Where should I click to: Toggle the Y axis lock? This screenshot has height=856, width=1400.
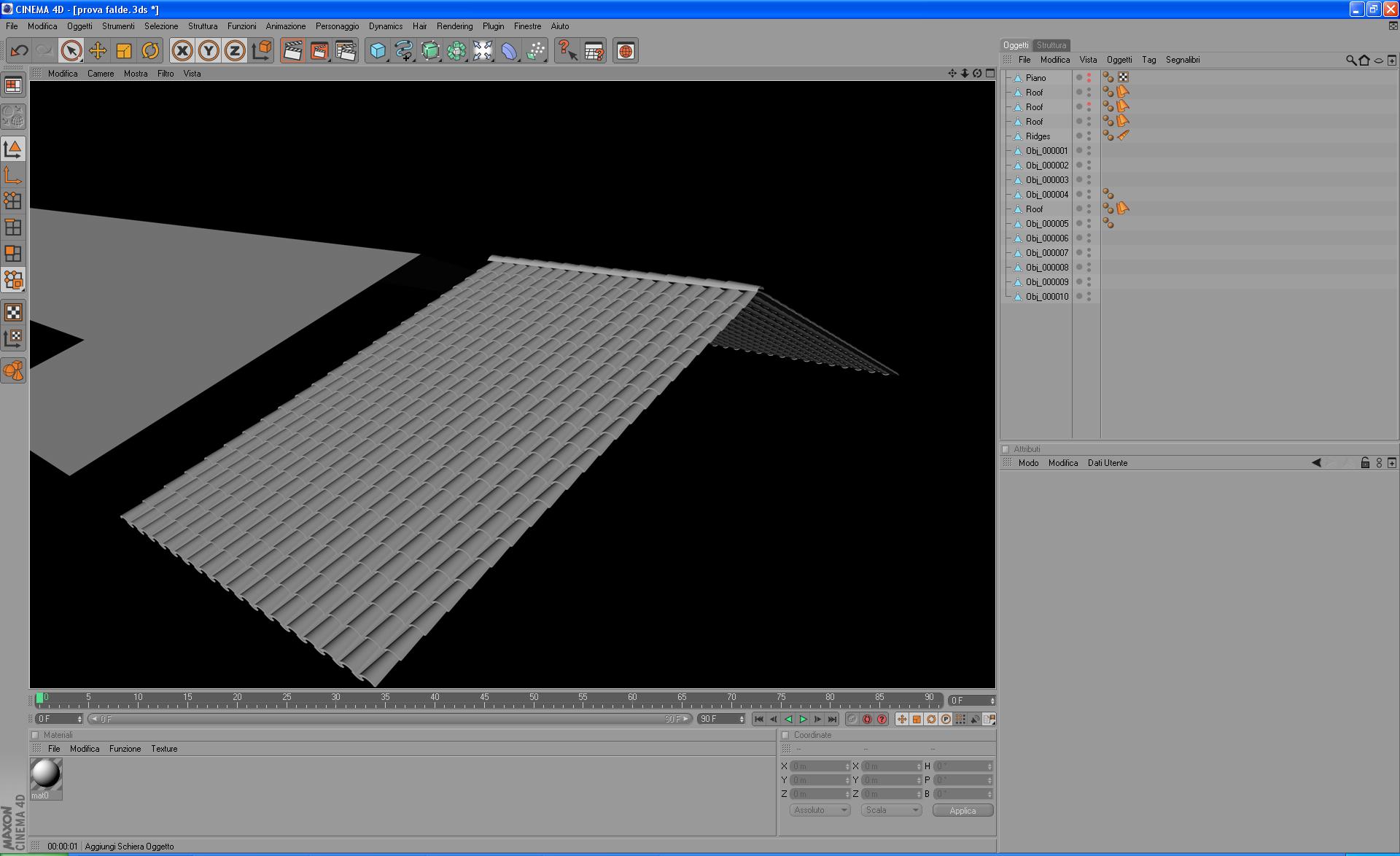pos(209,50)
